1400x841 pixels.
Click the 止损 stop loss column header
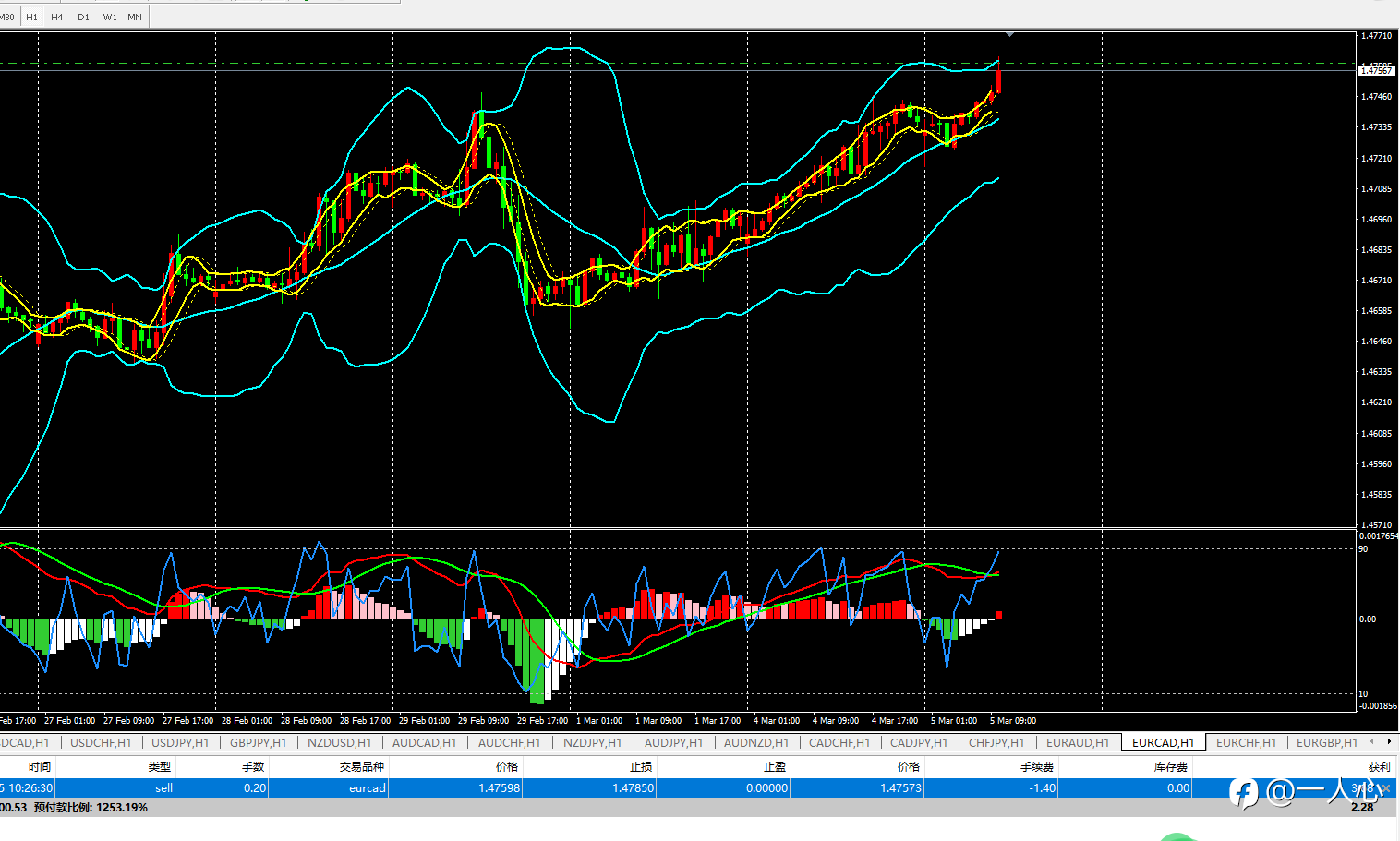coord(641,766)
